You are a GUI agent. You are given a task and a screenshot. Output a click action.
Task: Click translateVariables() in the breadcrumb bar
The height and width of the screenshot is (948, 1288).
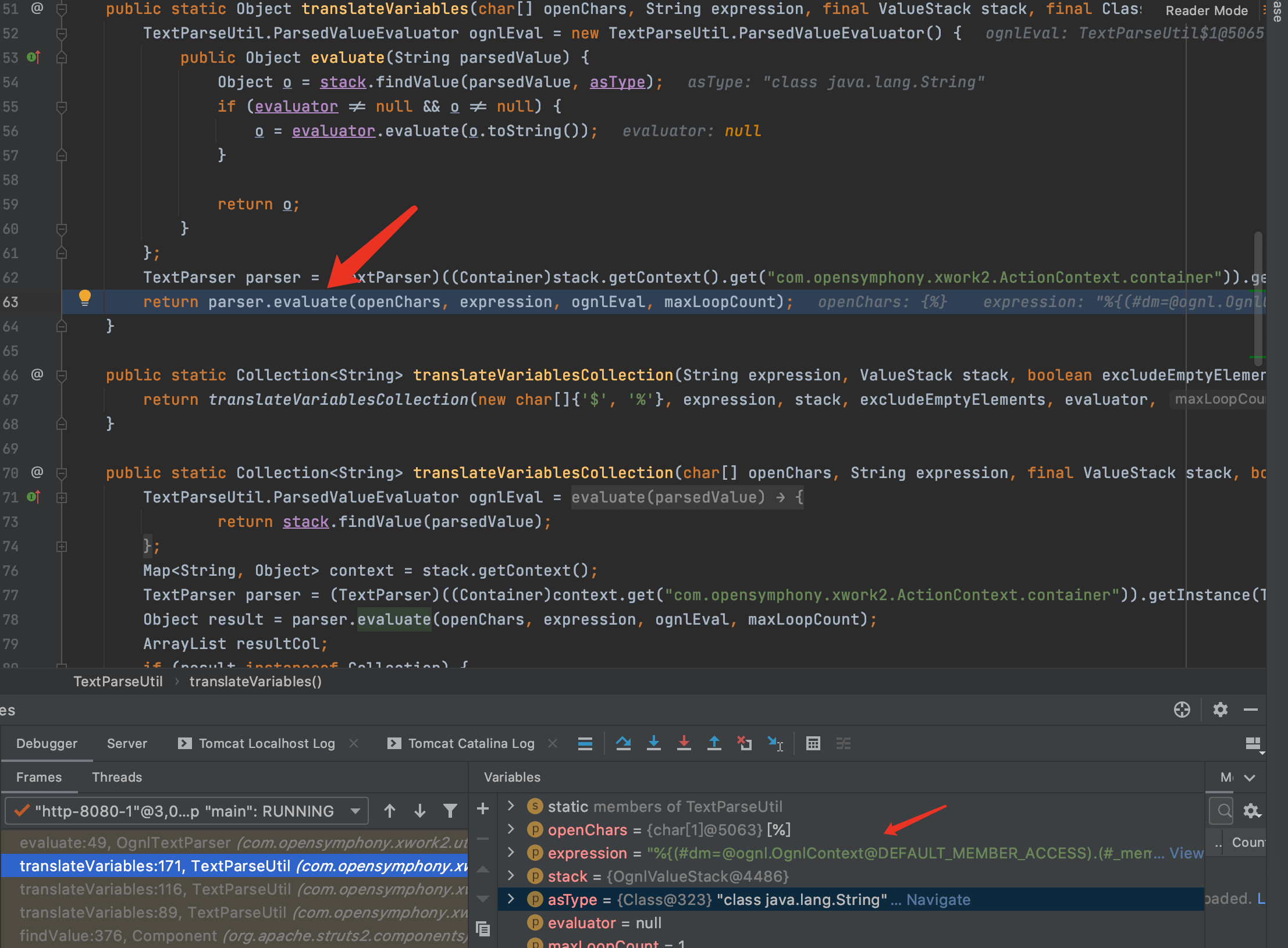(255, 681)
